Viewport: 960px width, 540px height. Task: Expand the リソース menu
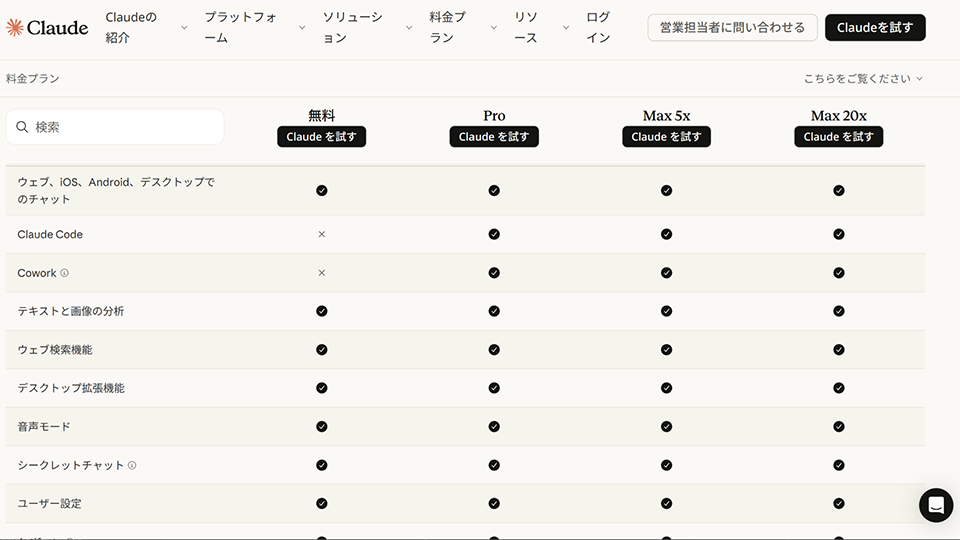click(x=541, y=28)
